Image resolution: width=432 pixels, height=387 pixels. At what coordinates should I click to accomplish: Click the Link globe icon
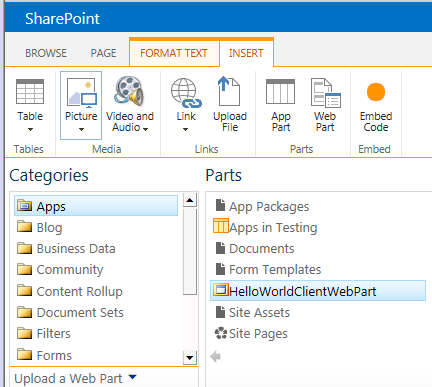[186, 93]
